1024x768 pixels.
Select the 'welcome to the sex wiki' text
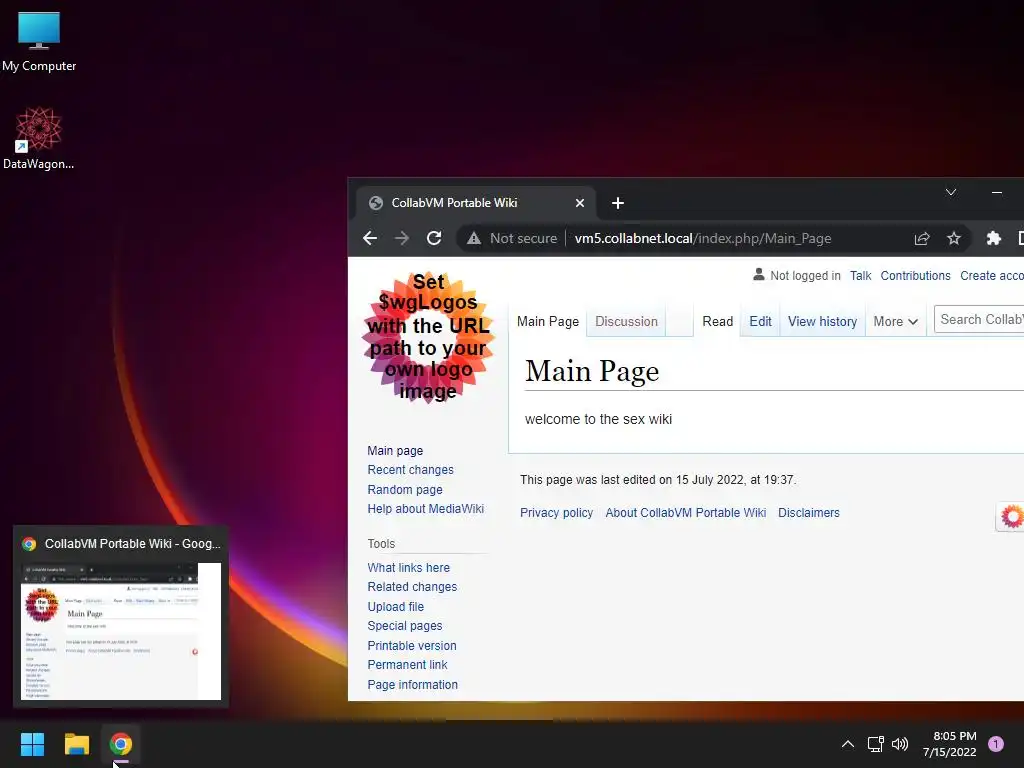point(598,419)
